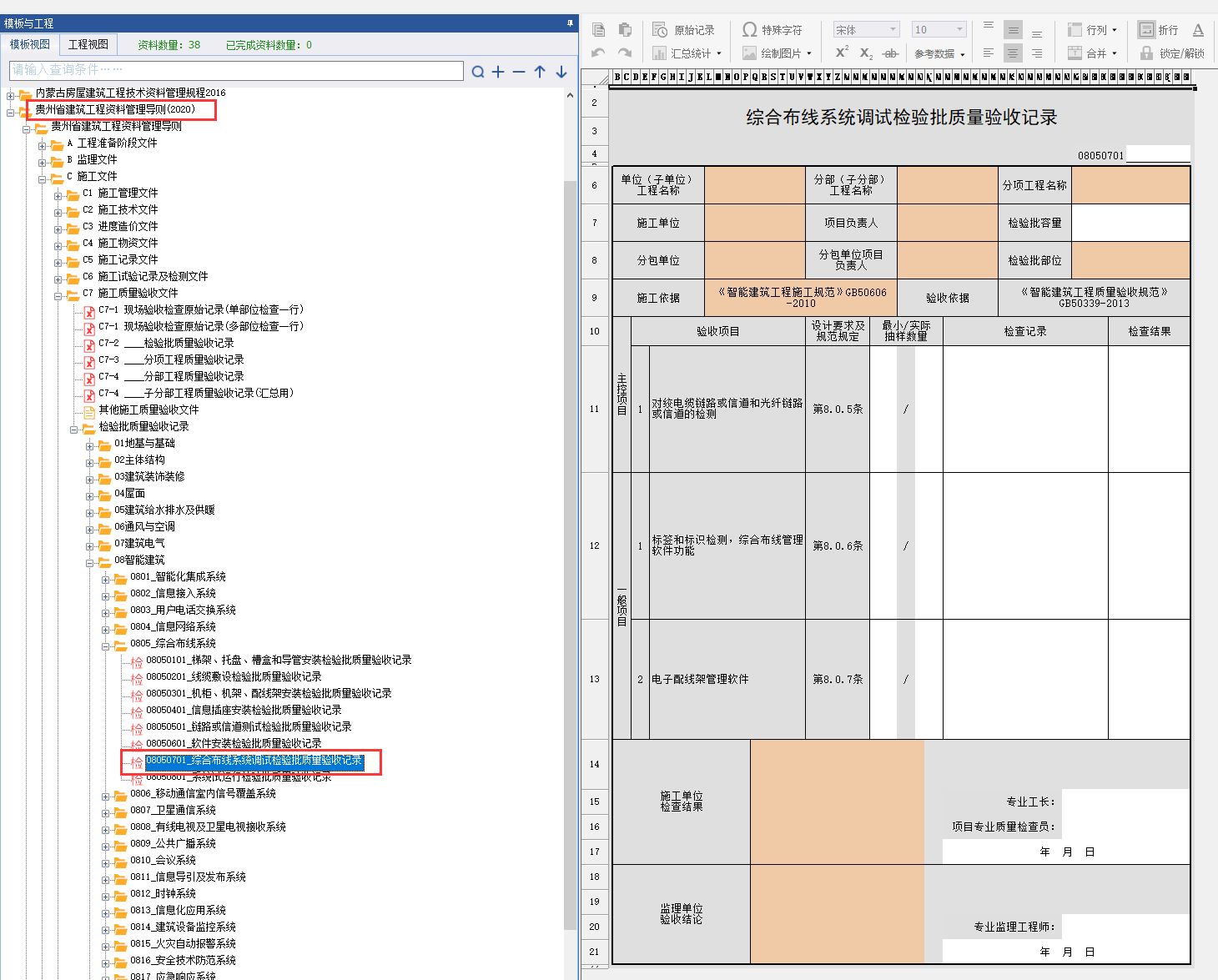Click the 检验批容量 value cell
This screenshot has width=1218, height=980.
point(1130,223)
